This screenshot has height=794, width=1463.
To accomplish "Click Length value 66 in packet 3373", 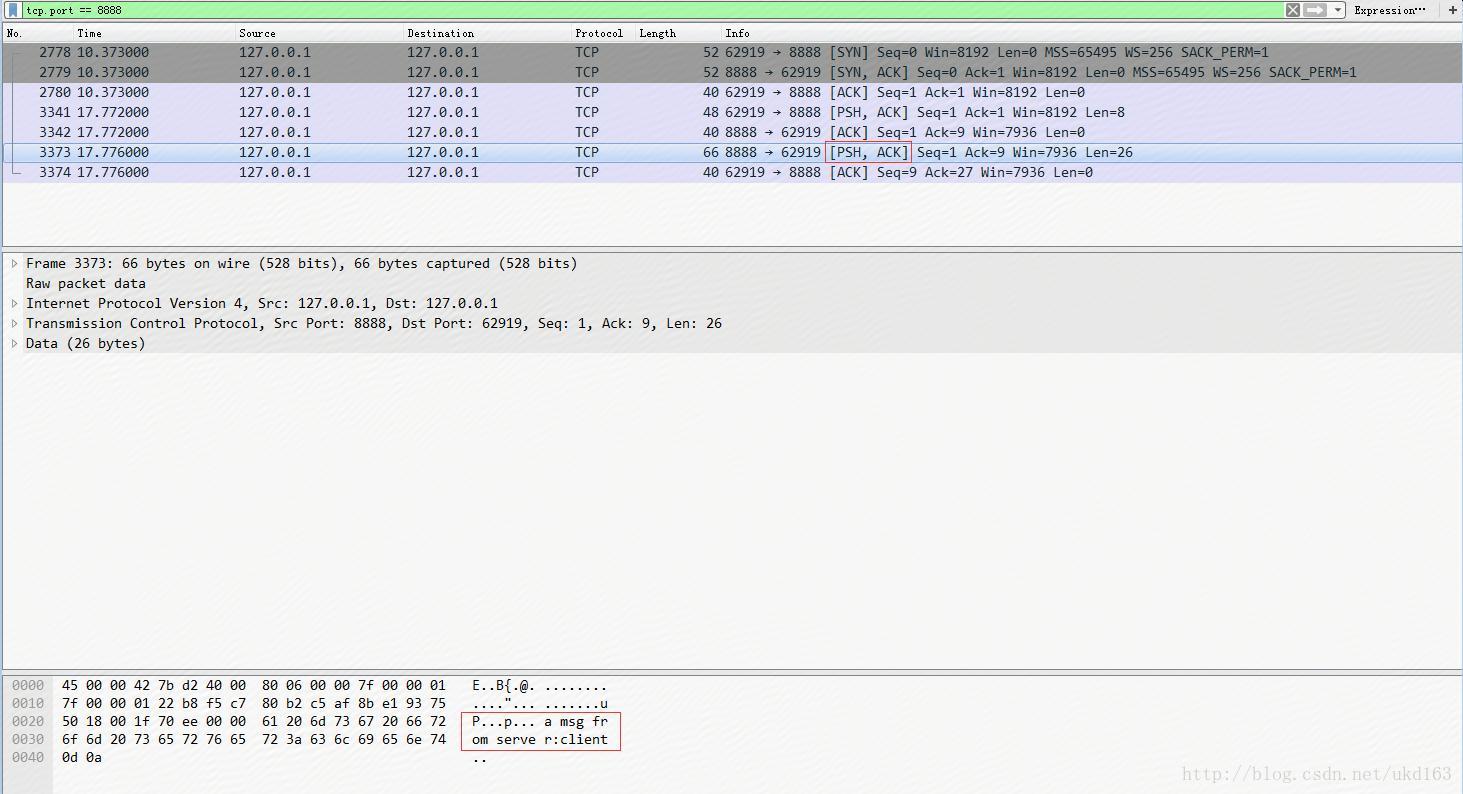I will pyautogui.click(x=711, y=152).
